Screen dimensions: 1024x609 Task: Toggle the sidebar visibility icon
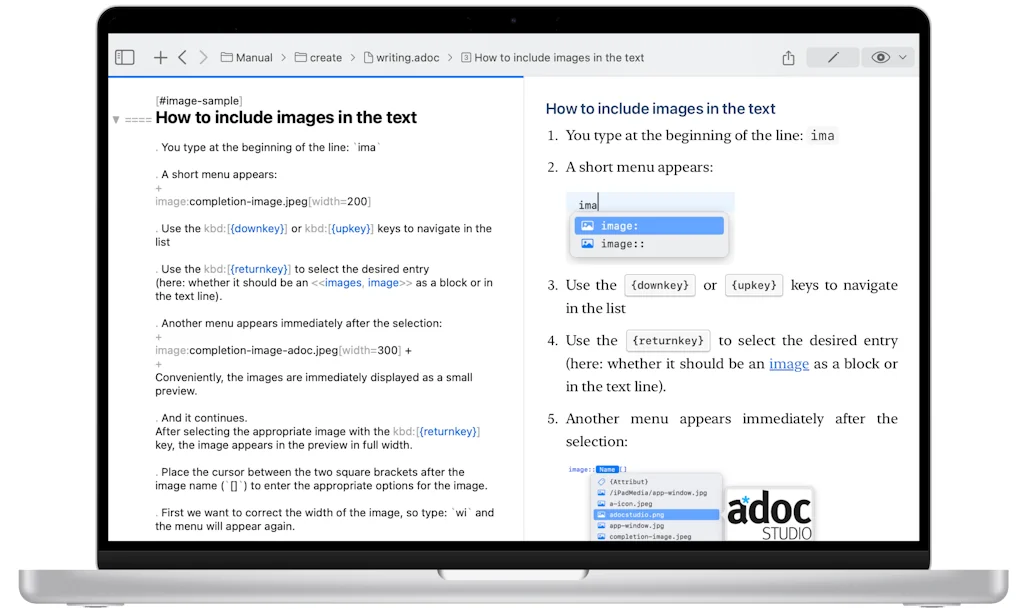tap(124, 57)
